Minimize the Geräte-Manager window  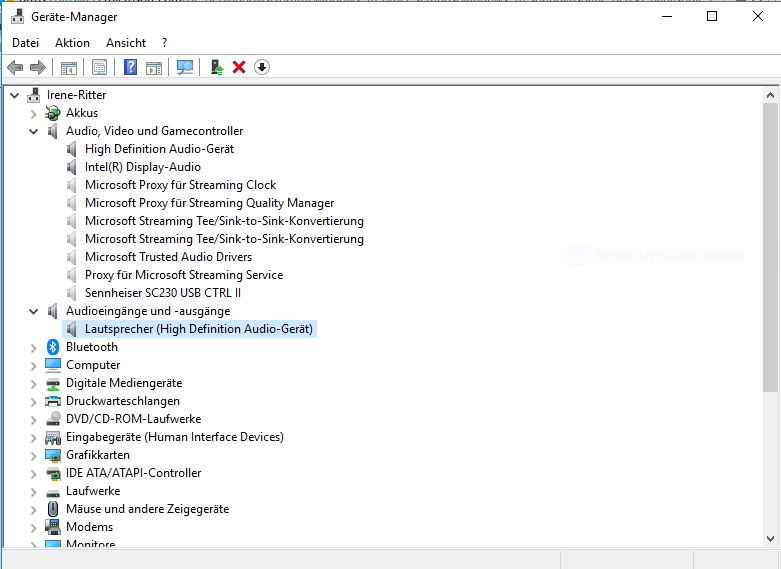[667, 16]
